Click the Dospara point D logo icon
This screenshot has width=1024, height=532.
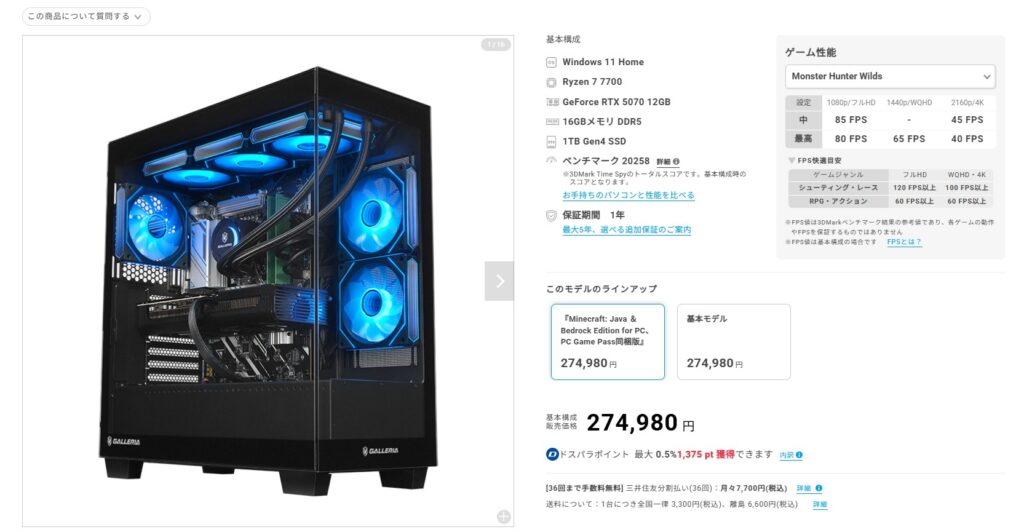(x=552, y=454)
